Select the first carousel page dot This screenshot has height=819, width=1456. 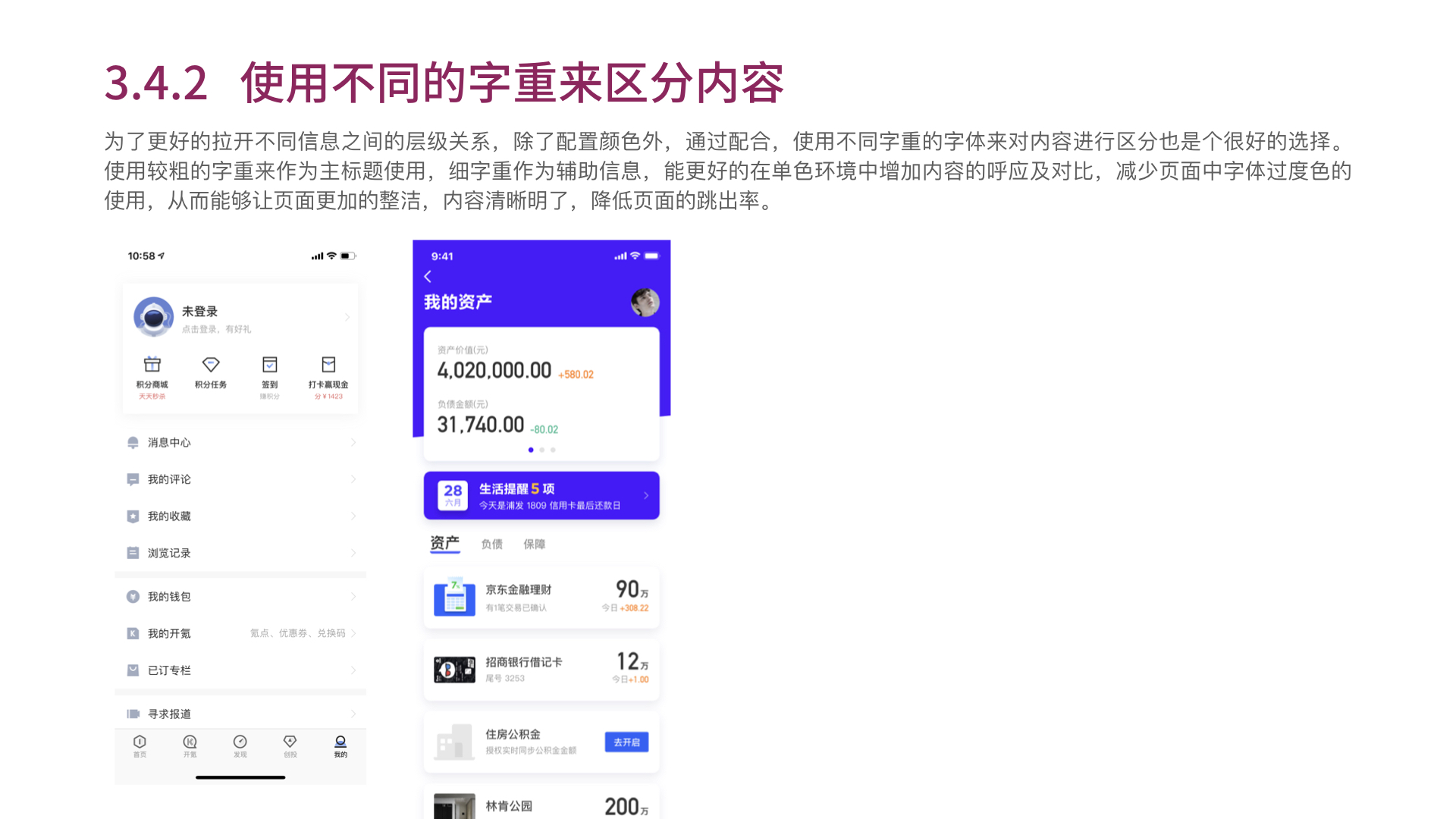tap(531, 450)
